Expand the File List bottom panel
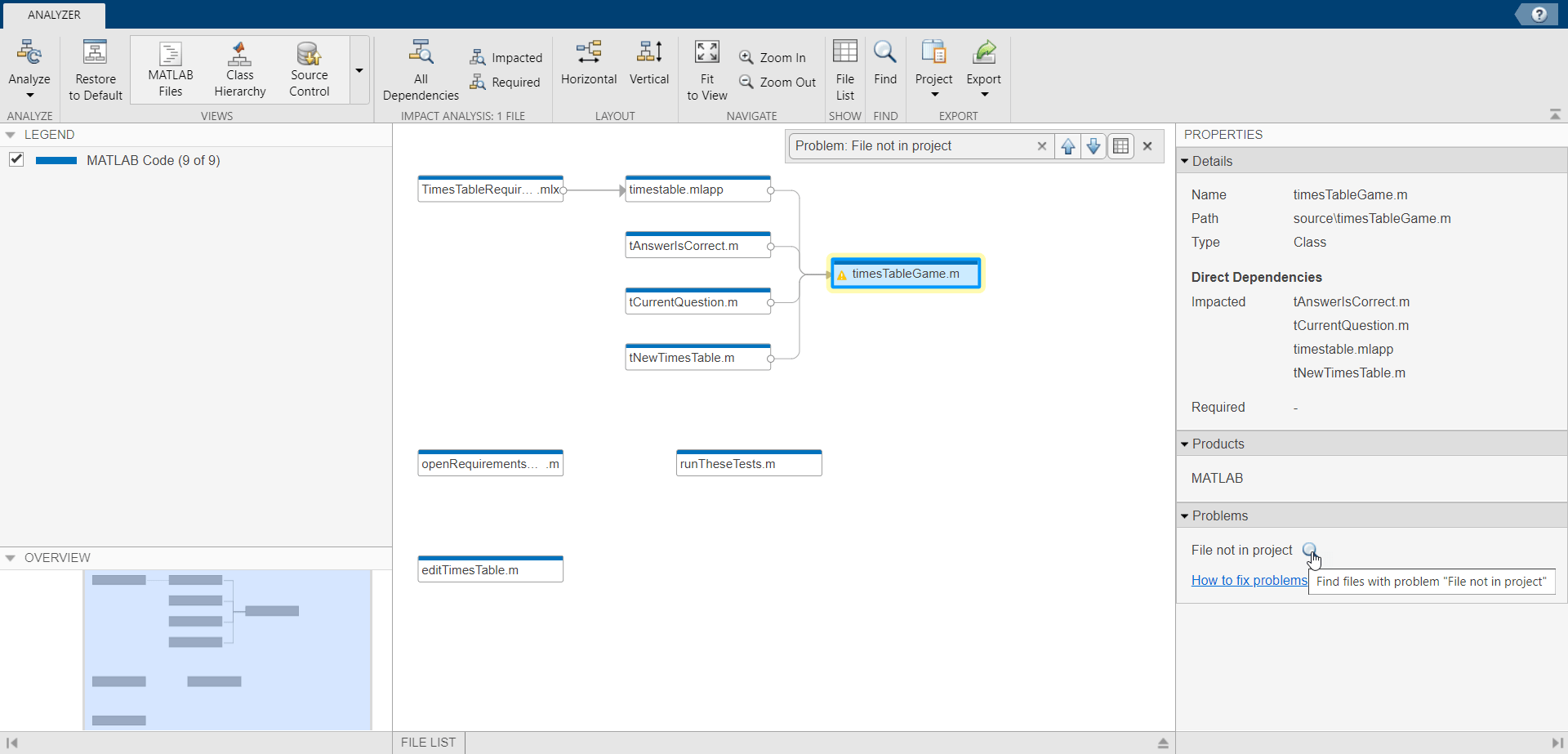The width and height of the screenshot is (1568, 754). pos(1163,743)
